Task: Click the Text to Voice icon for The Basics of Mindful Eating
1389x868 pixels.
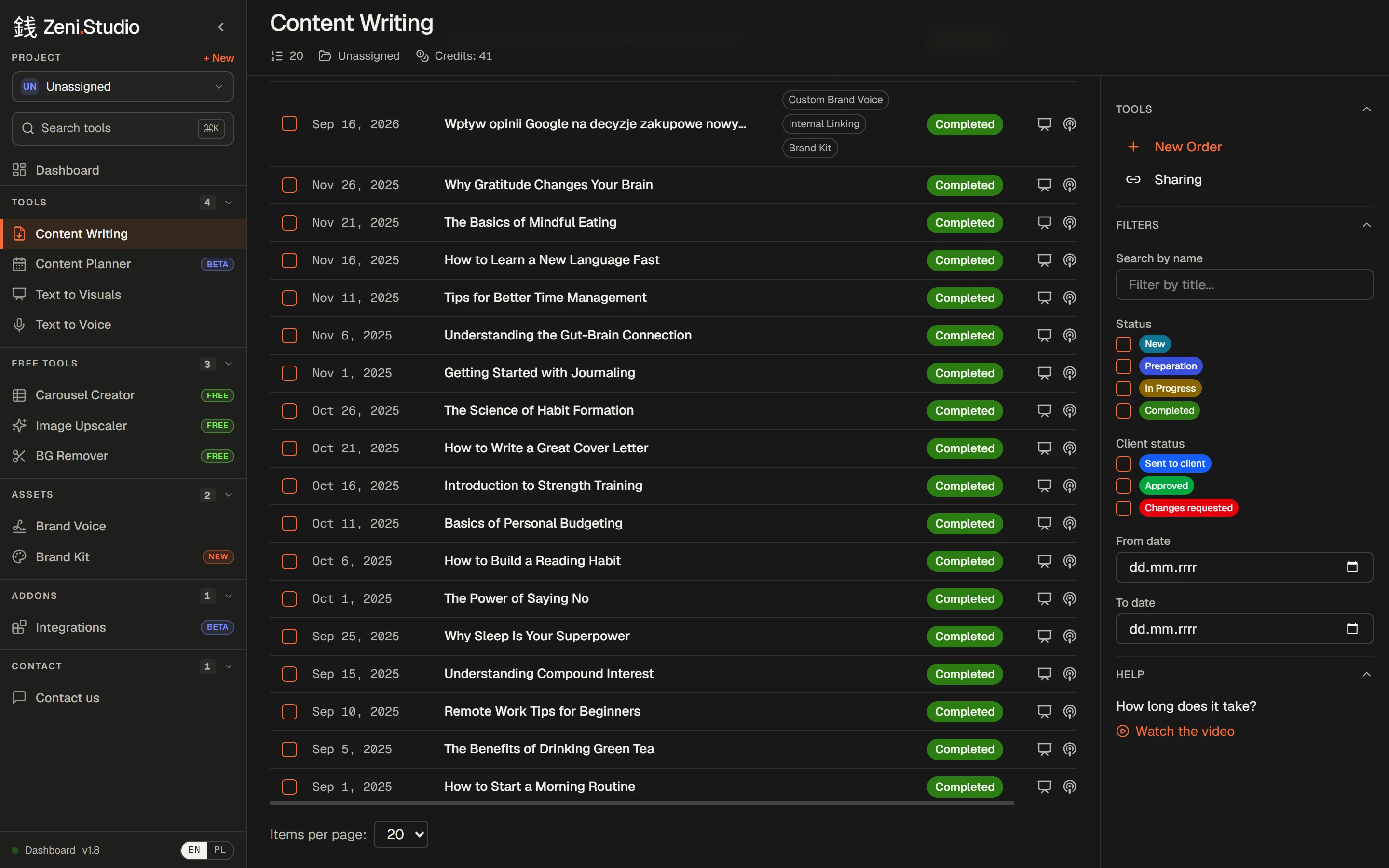Action: tap(1069, 223)
